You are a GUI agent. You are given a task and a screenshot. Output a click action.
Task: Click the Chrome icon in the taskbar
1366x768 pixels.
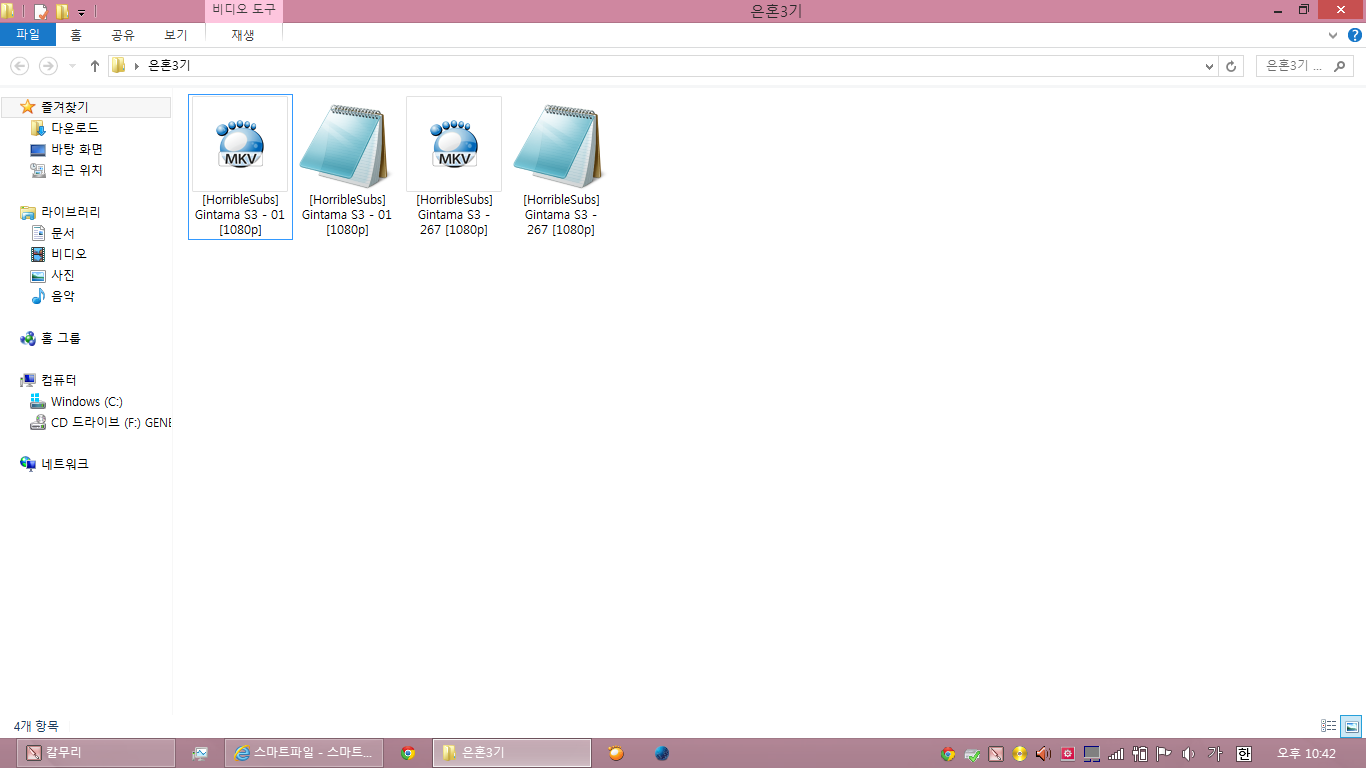tap(408, 753)
